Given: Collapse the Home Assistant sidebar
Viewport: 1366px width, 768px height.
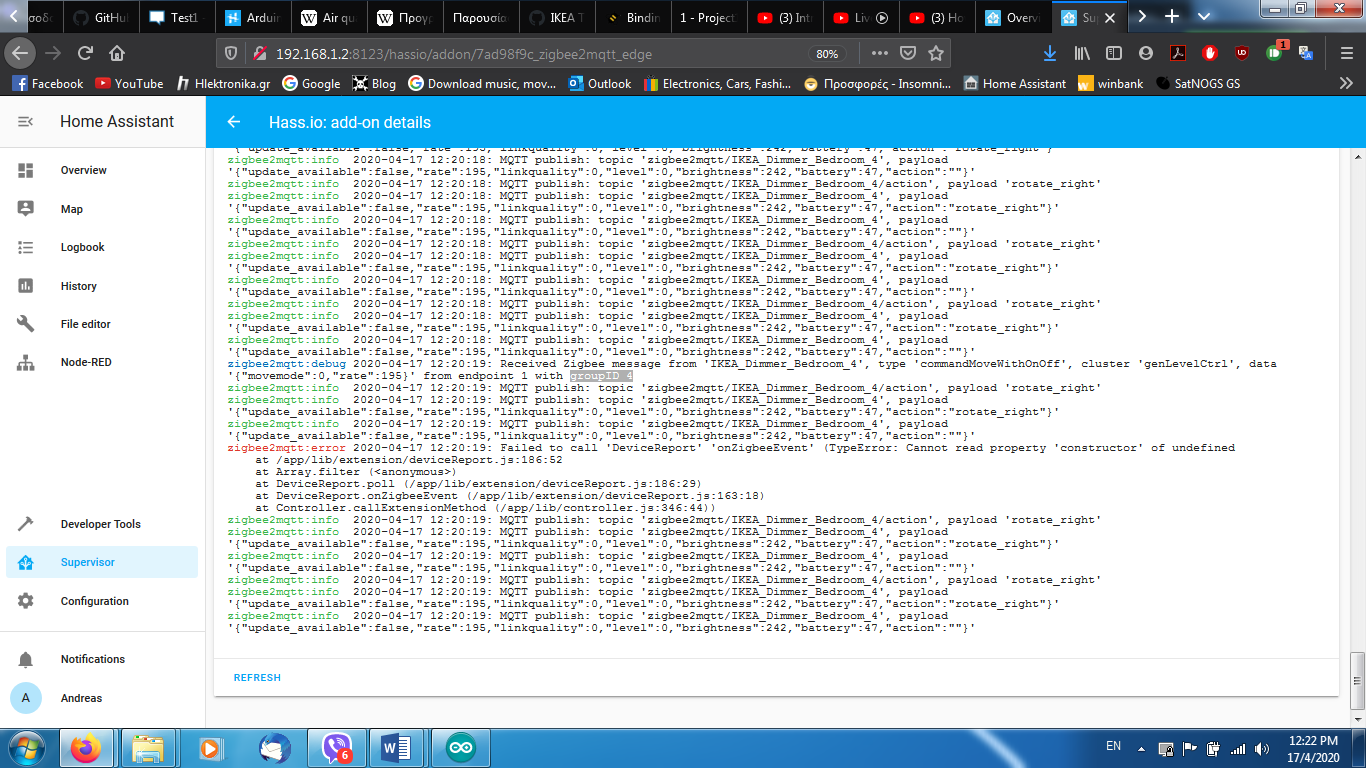Looking at the screenshot, I should [24, 121].
